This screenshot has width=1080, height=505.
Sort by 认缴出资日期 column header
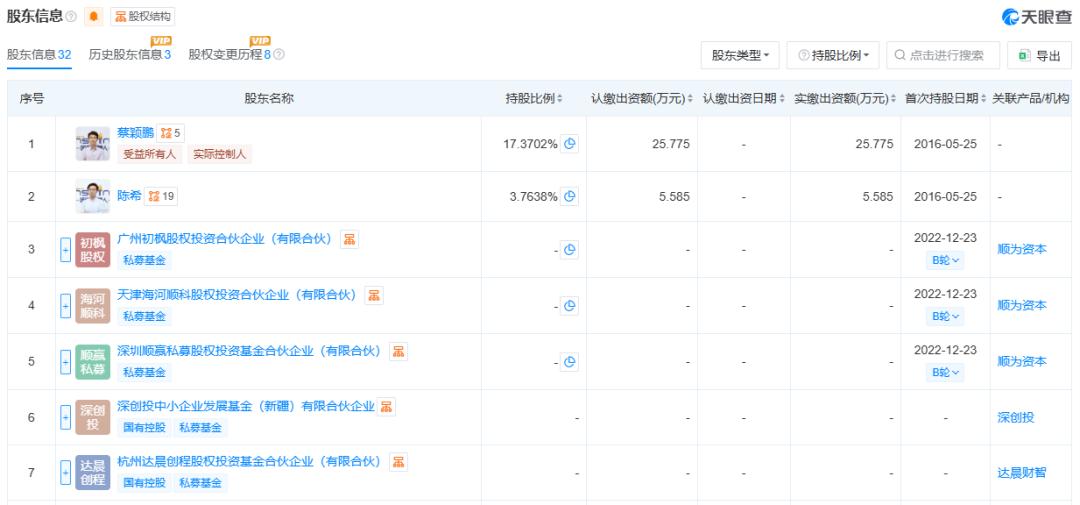(744, 99)
